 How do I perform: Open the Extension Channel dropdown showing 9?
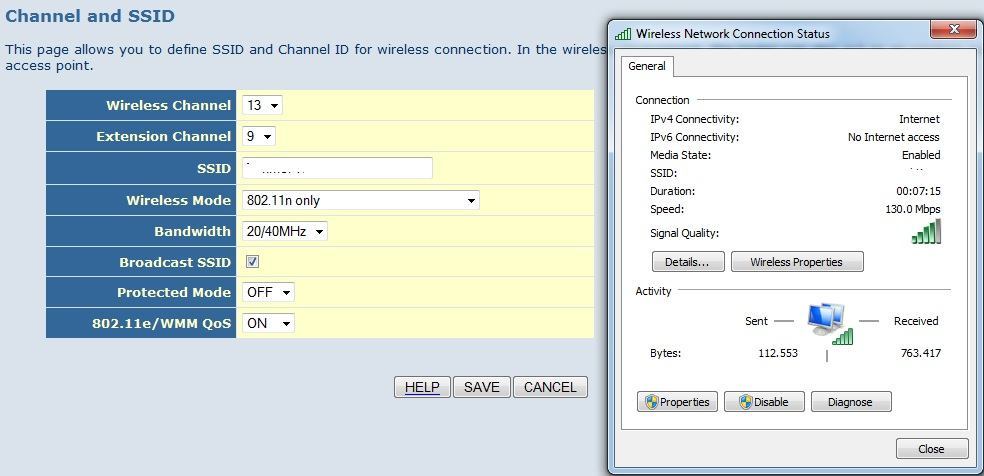[x=259, y=136]
